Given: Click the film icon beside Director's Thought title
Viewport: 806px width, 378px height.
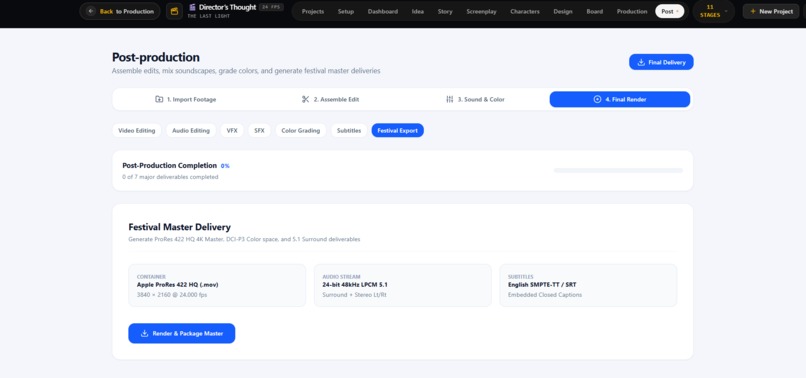Looking at the screenshot, I should tap(192, 7).
